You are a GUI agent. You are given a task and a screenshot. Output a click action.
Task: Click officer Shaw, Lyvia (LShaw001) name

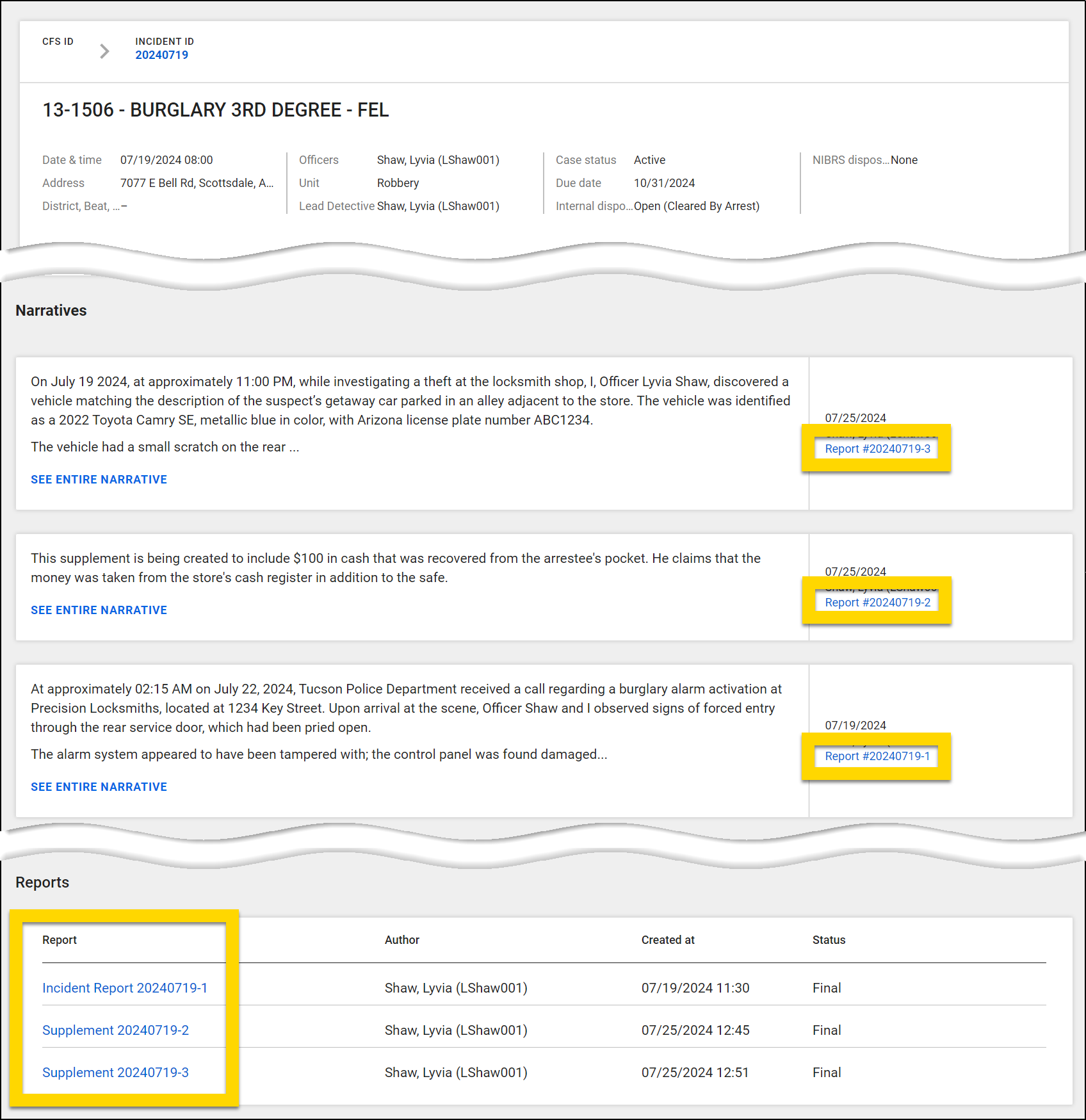click(x=437, y=159)
